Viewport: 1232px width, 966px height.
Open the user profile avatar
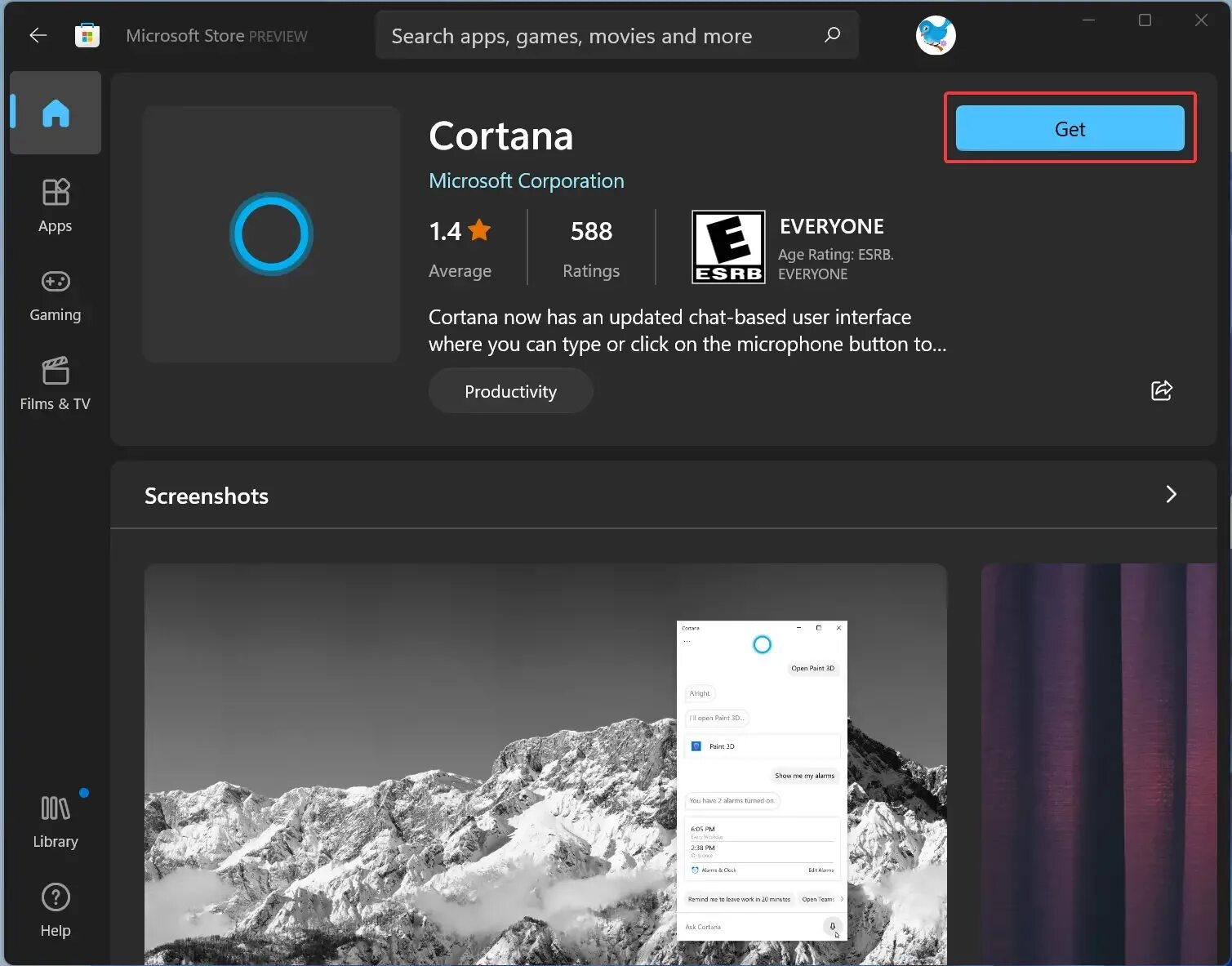(x=936, y=35)
